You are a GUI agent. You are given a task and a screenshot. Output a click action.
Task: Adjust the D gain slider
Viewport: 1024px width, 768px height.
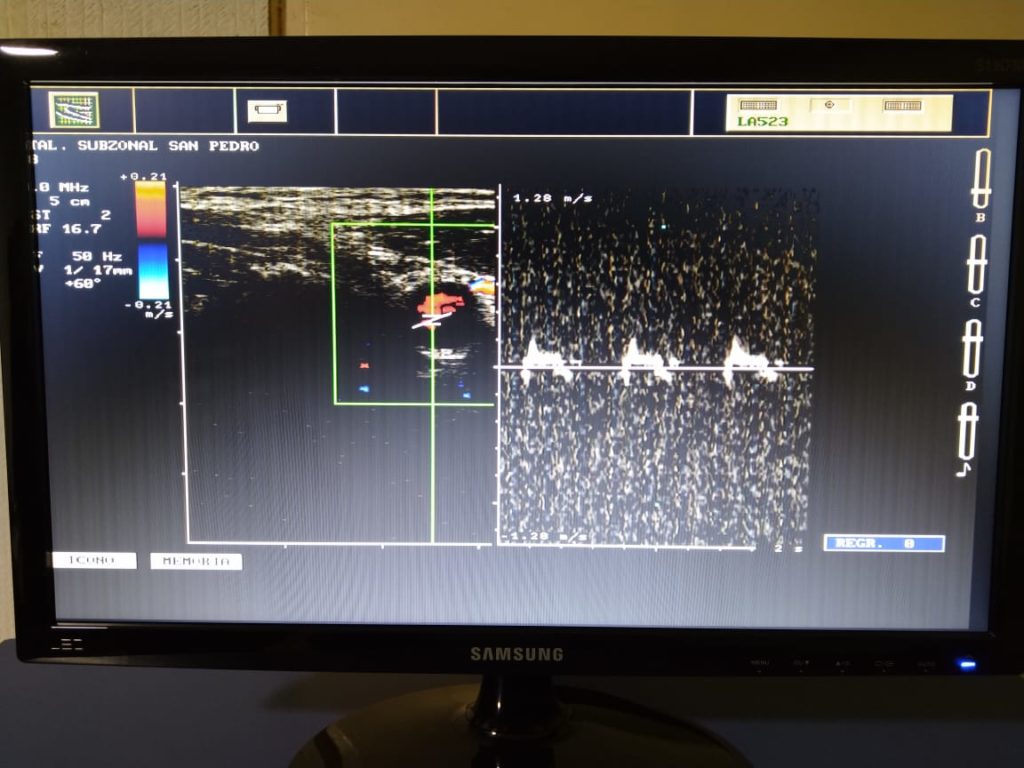click(972, 349)
